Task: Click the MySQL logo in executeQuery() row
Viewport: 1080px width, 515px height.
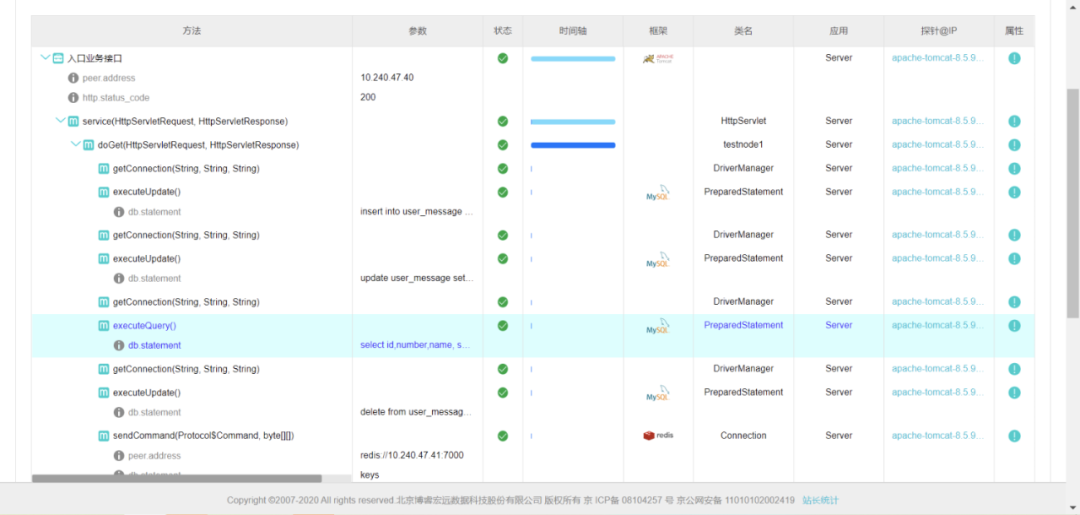Action: (658, 326)
